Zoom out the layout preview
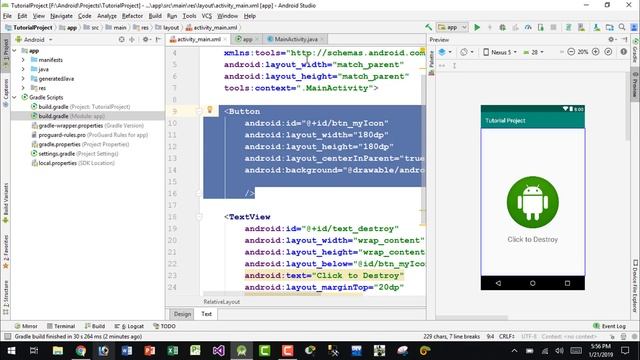Screen dimensions: 640x360 571,52
